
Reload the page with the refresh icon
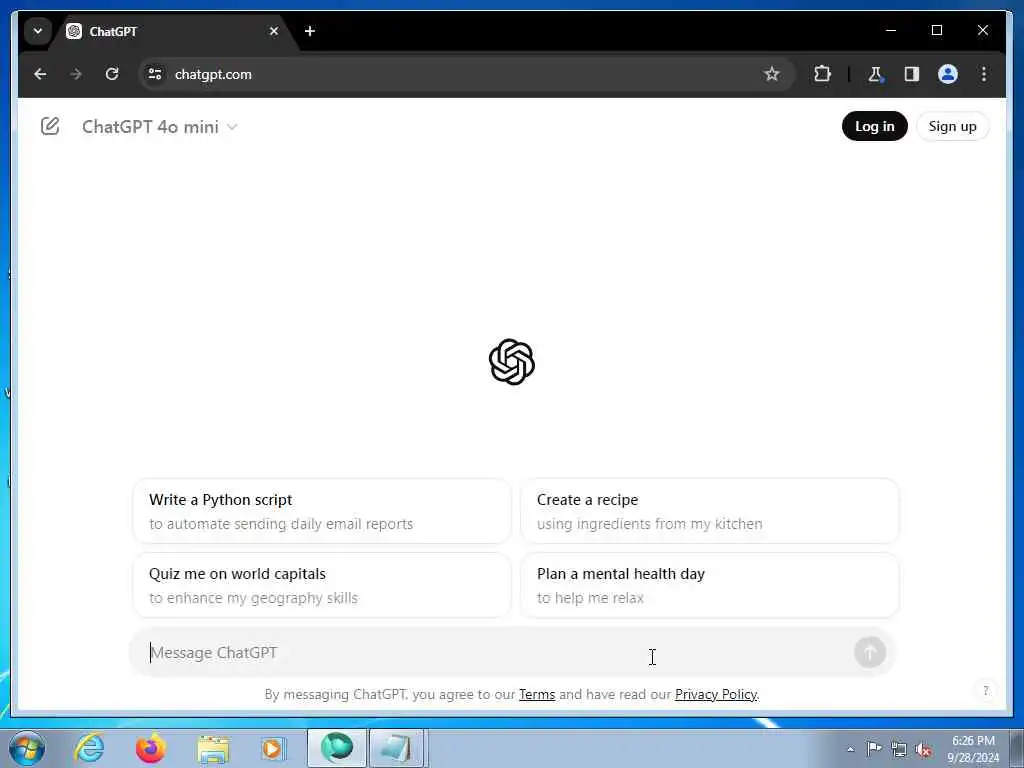pyautogui.click(x=112, y=74)
